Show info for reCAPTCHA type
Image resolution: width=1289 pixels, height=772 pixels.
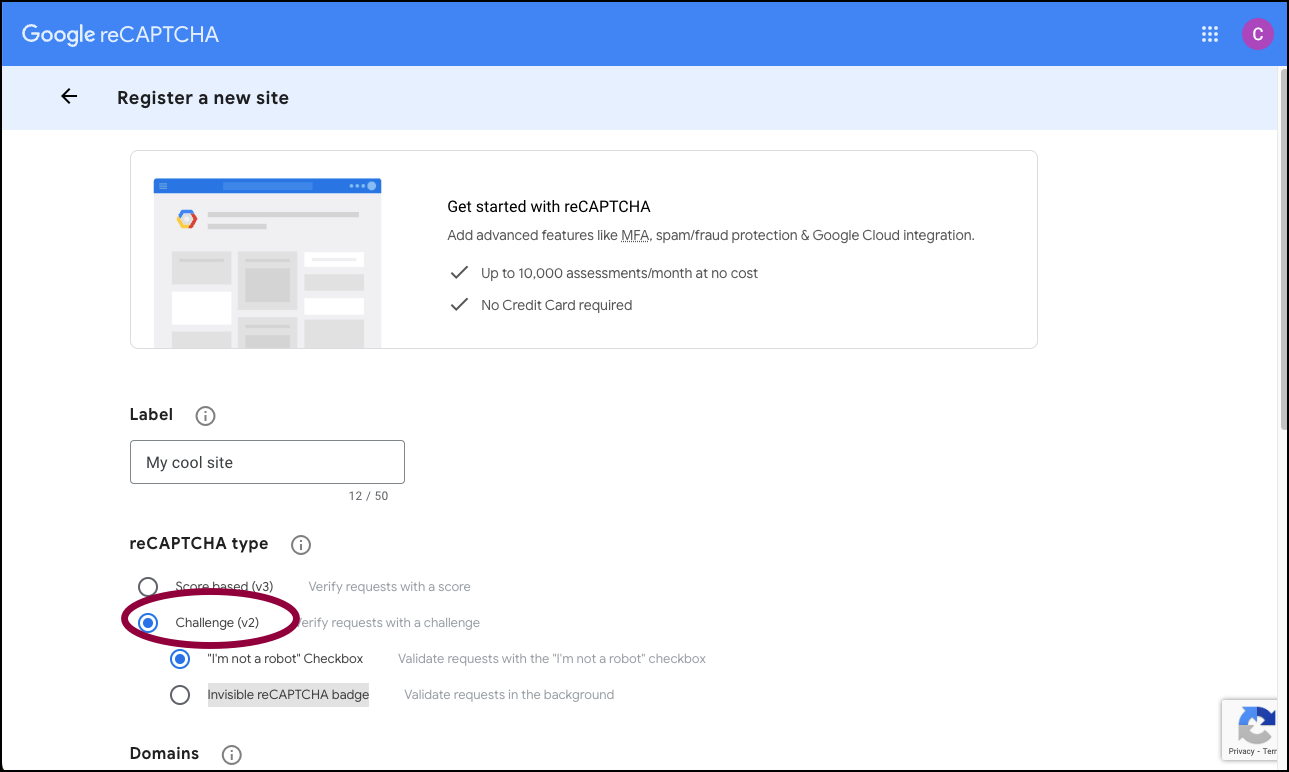300,545
